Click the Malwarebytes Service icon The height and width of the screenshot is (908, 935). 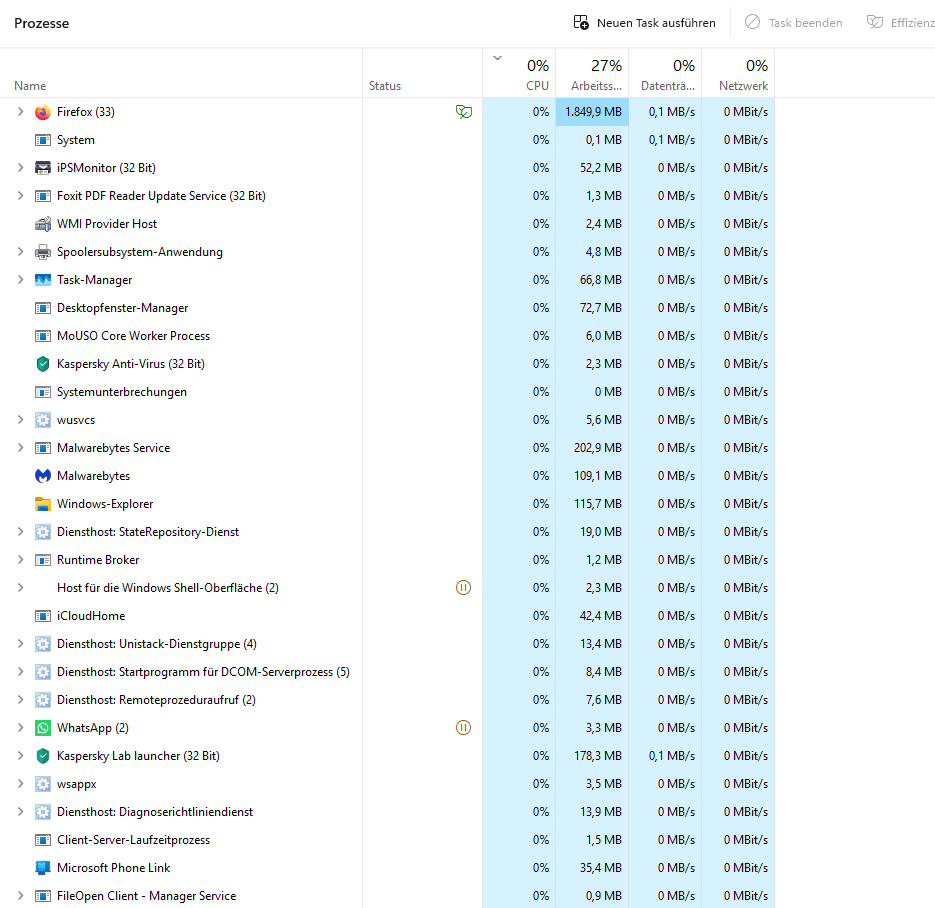click(x=43, y=448)
